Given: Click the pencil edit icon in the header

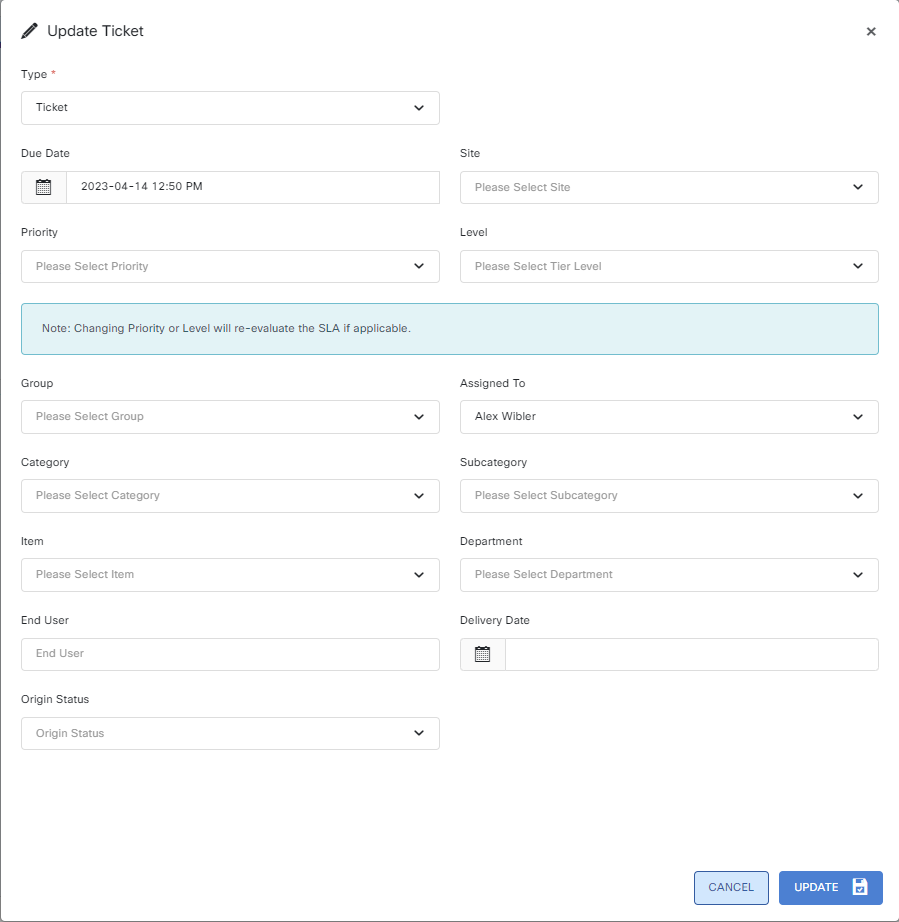Looking at the screenshot, I should [29, 30].
